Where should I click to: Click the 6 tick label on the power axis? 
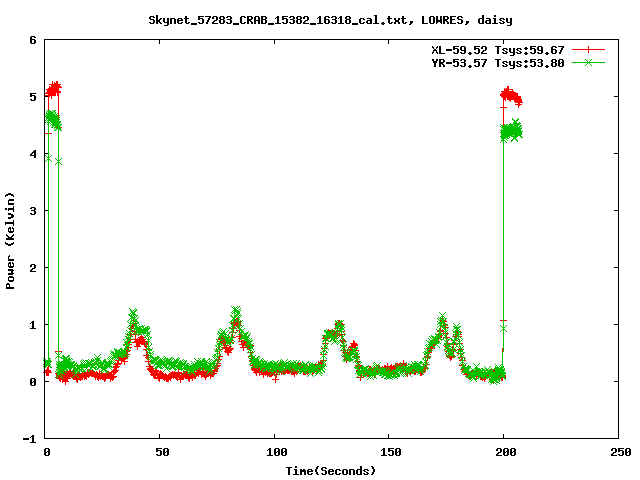click(33, 40)
